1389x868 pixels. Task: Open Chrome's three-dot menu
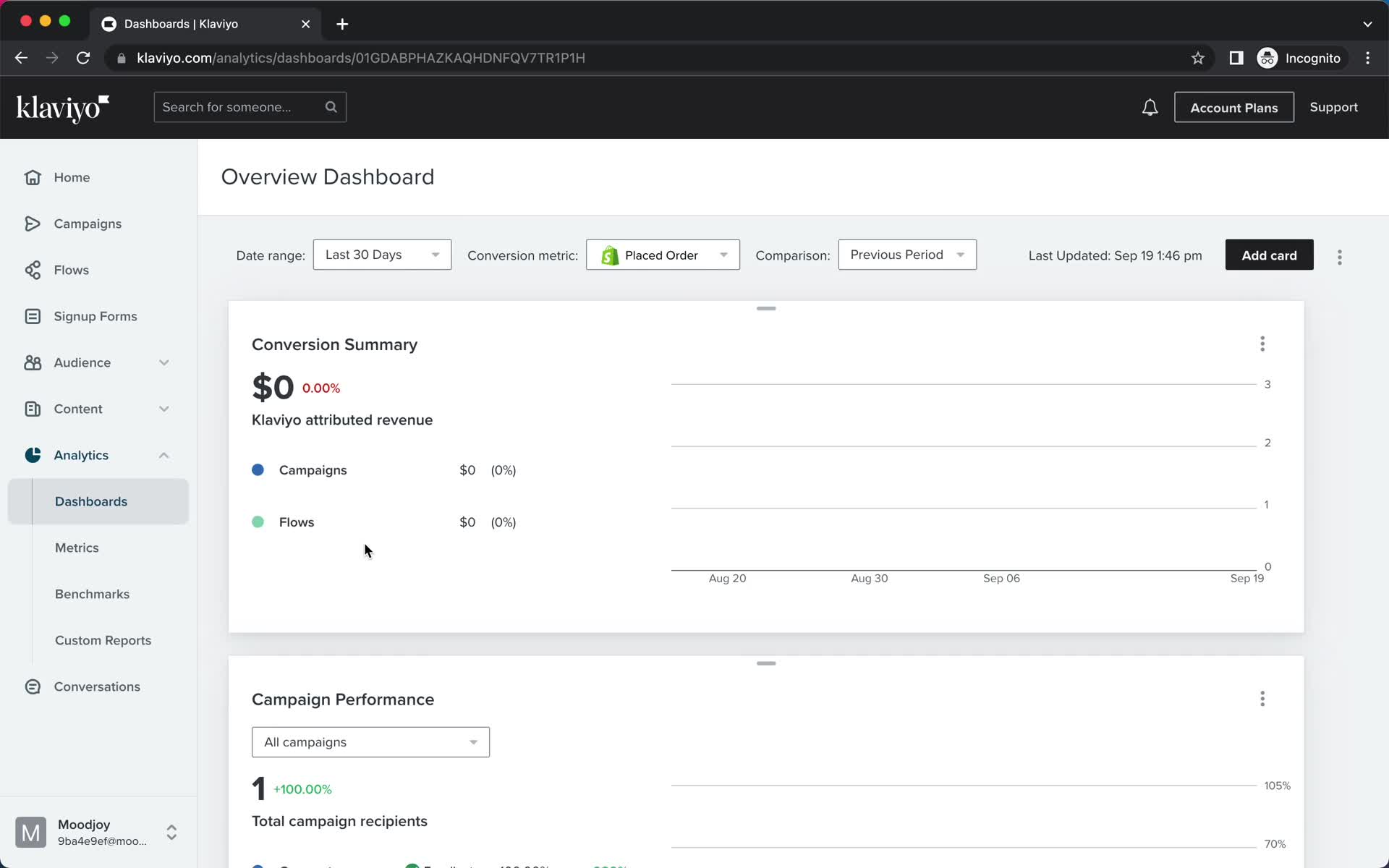click(1367, 58)
